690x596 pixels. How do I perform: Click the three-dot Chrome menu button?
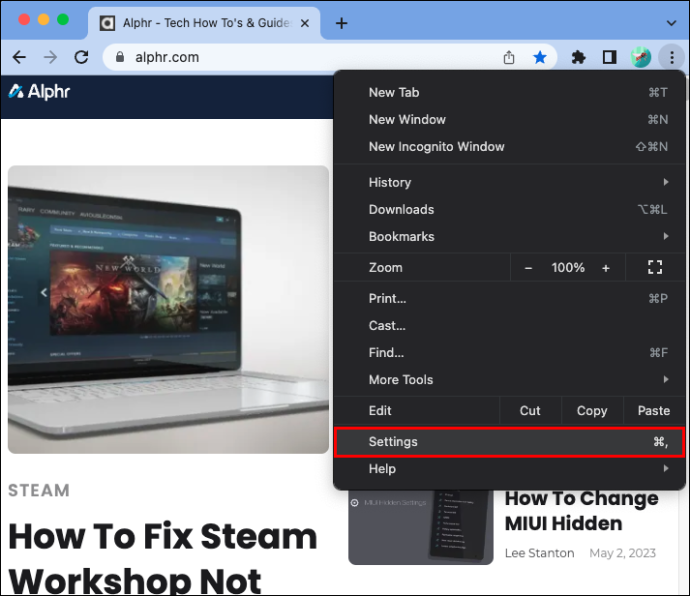(x=672, y=57)
